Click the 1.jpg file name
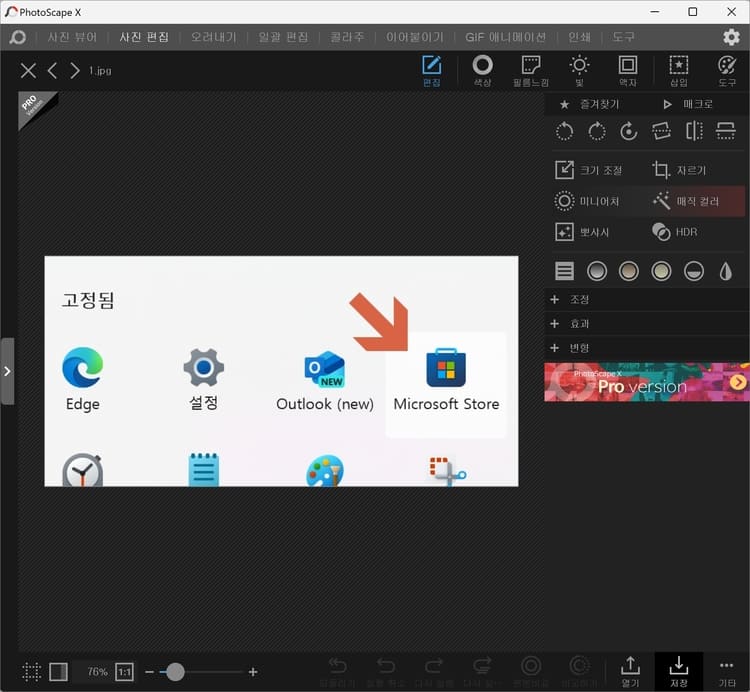The image size is (750, 692). (x=100, y=71)
